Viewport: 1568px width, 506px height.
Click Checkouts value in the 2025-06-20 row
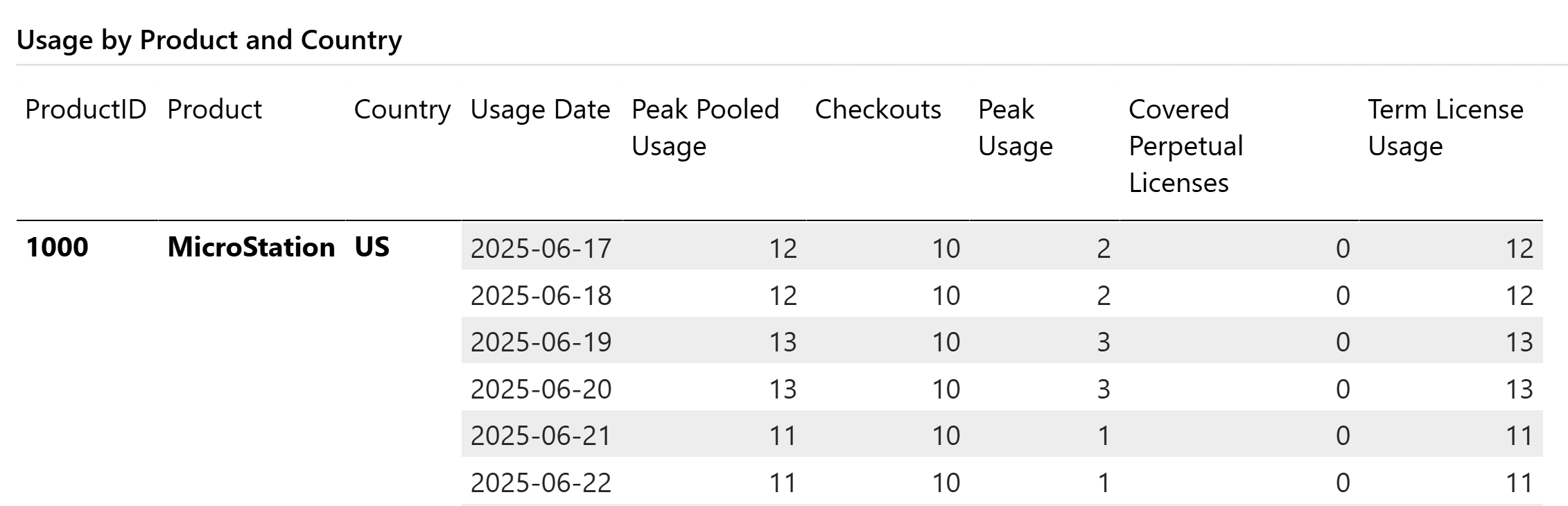pyautogui.click(x=946, y=389)
